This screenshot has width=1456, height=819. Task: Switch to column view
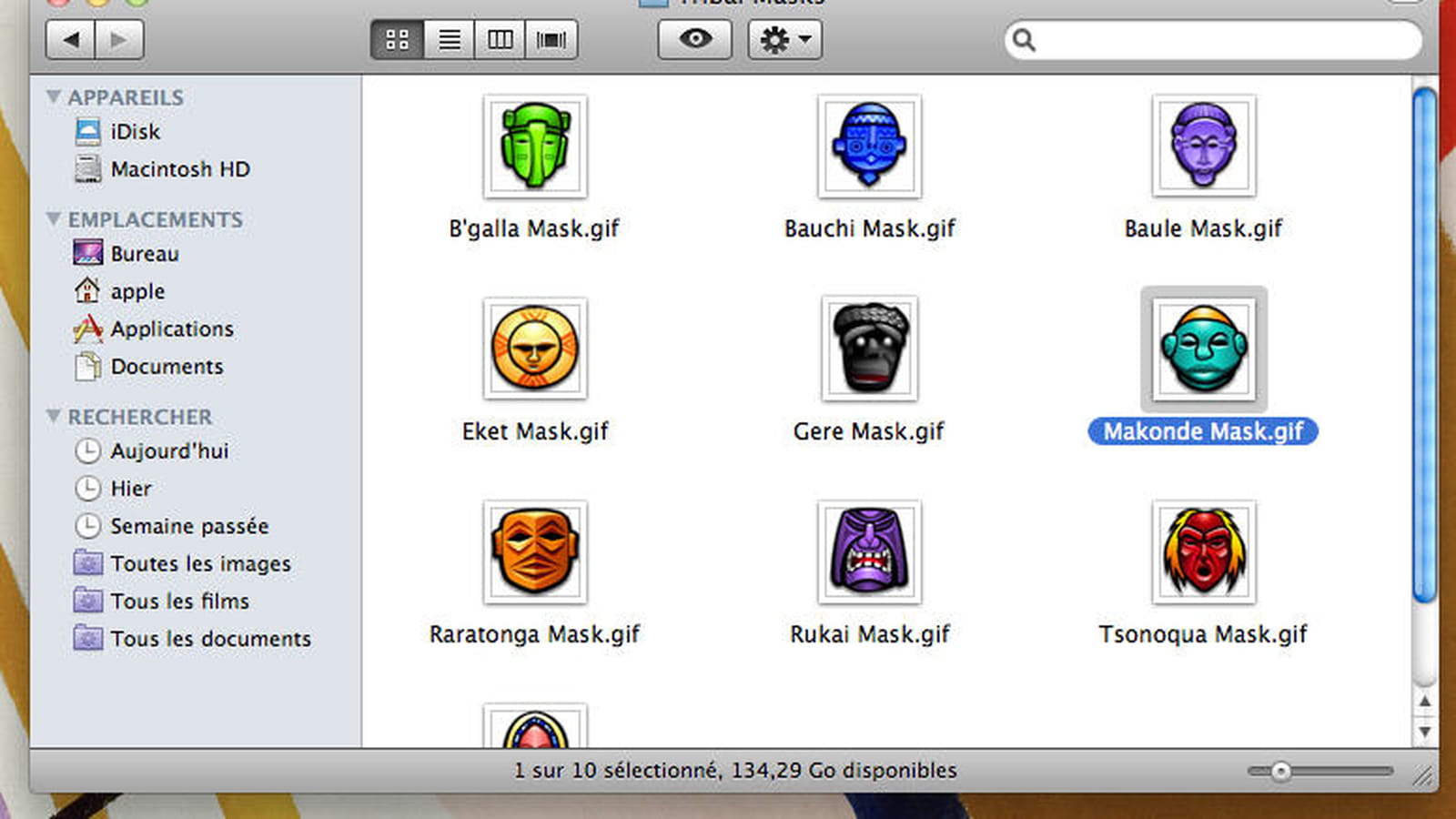[500, 40]
